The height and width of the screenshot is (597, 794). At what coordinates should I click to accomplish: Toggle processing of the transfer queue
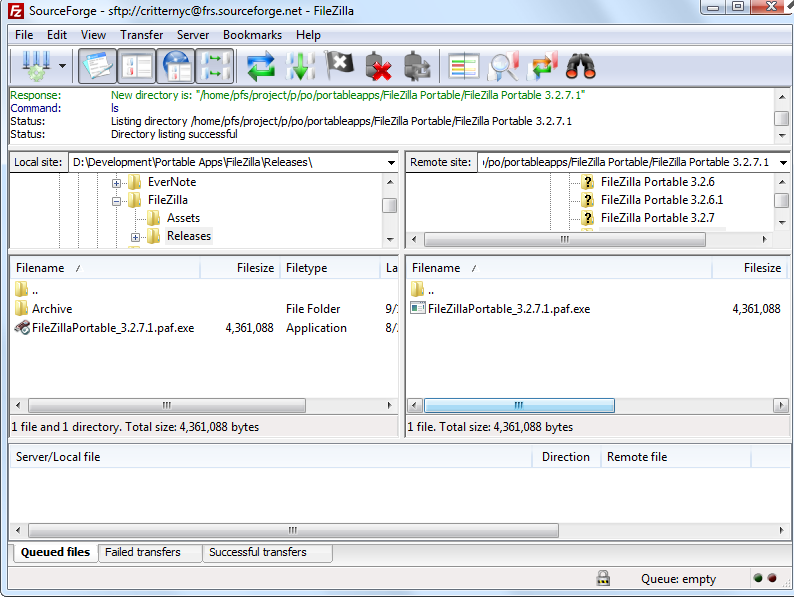click(x=300, y=66)
